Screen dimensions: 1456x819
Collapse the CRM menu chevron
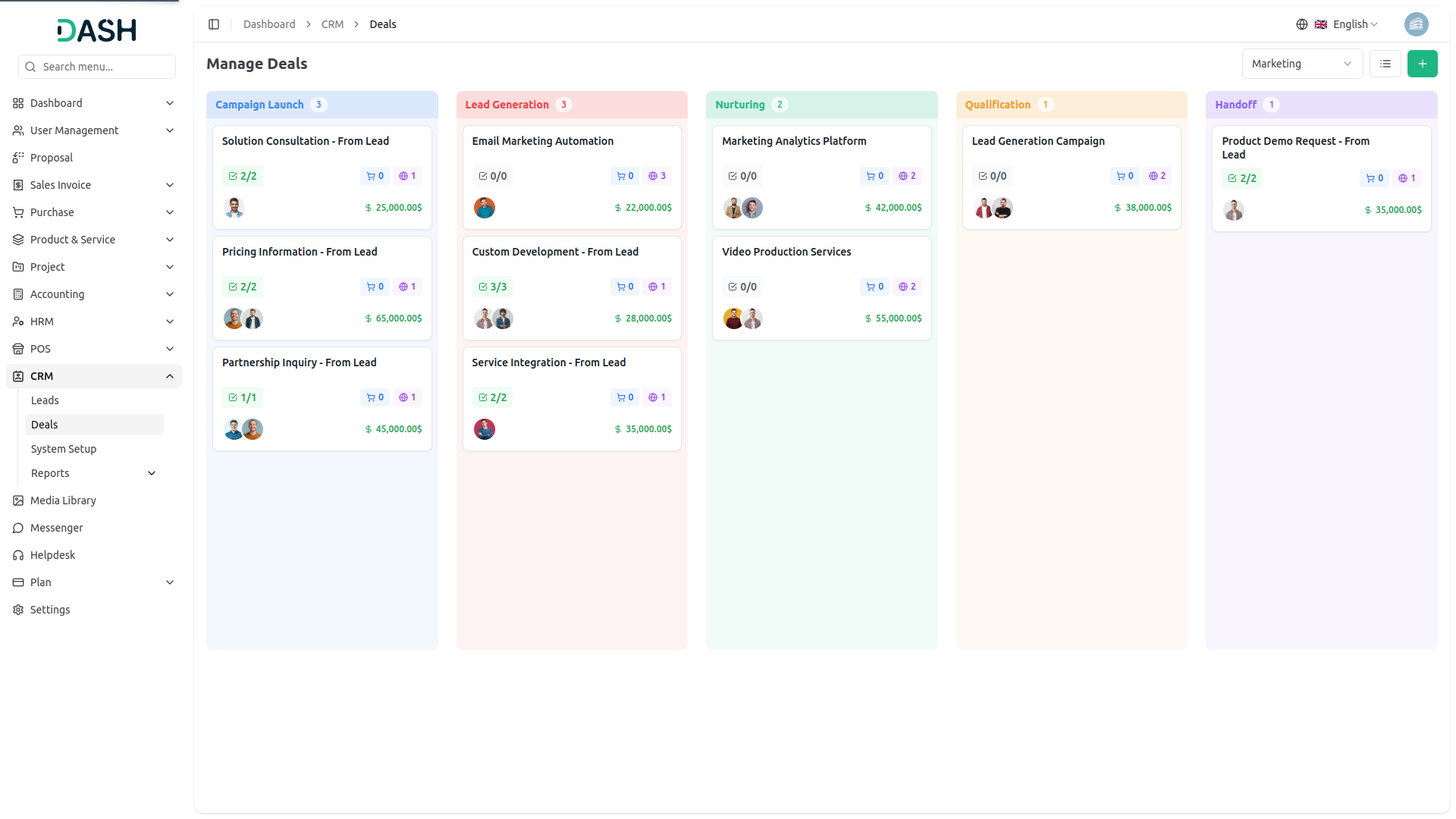click(x=170, y=376)
